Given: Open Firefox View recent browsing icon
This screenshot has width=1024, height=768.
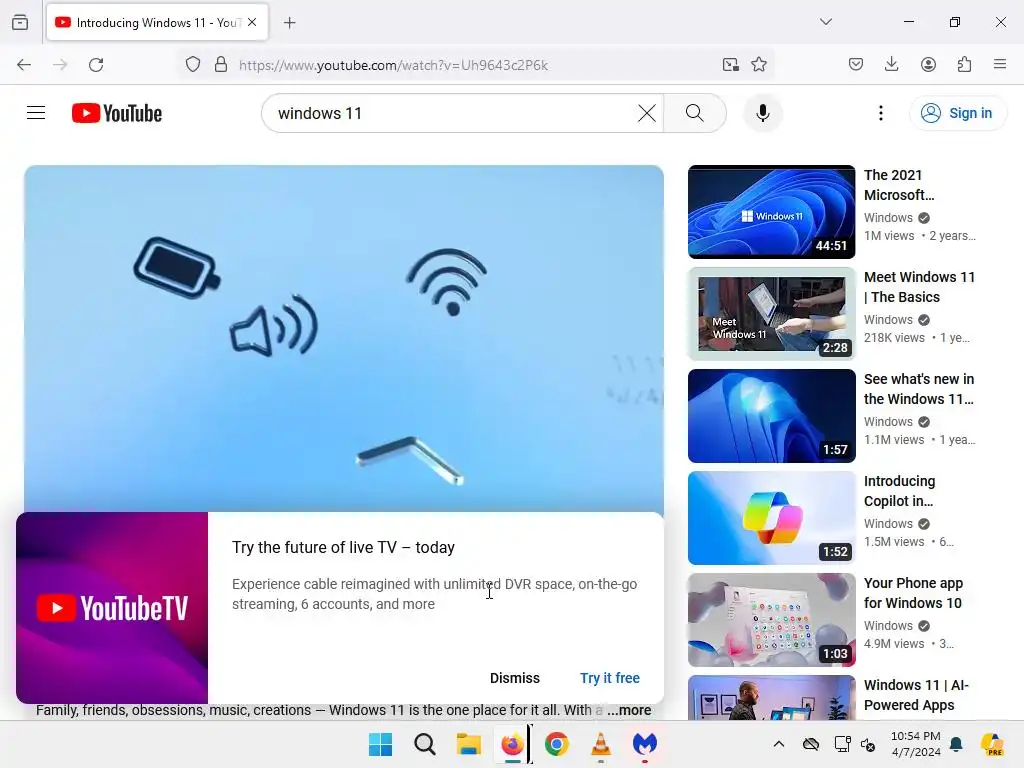Looking at the screenshot, I should click(x=20, y=22).
